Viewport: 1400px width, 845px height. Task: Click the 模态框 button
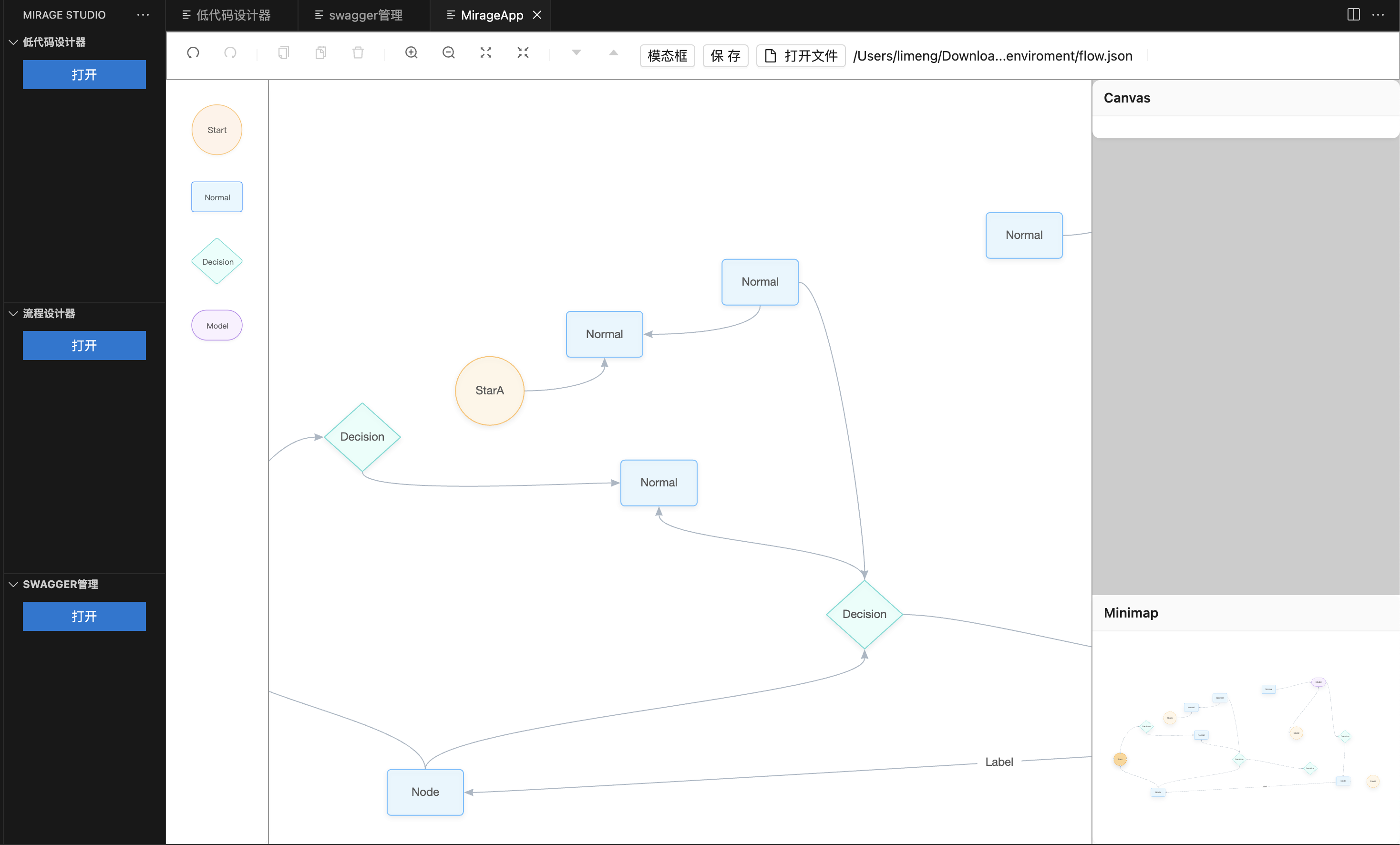point(668,56)
